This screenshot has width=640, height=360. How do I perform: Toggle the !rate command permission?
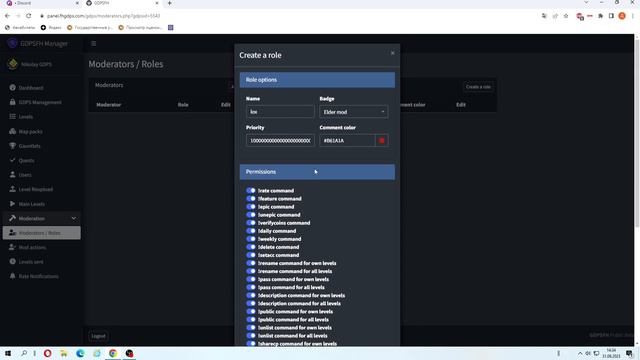point(251,191)
